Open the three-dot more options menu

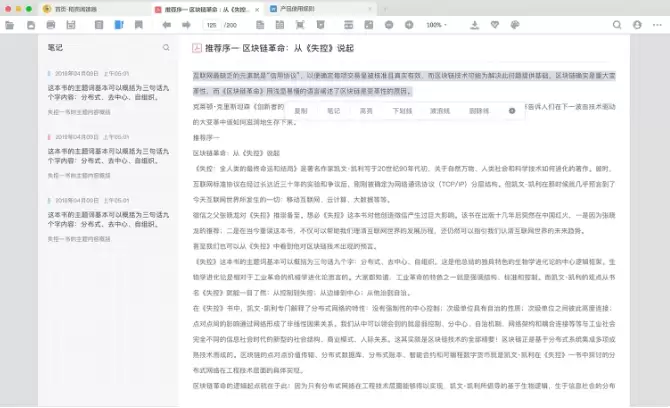[x=657, y=25]
